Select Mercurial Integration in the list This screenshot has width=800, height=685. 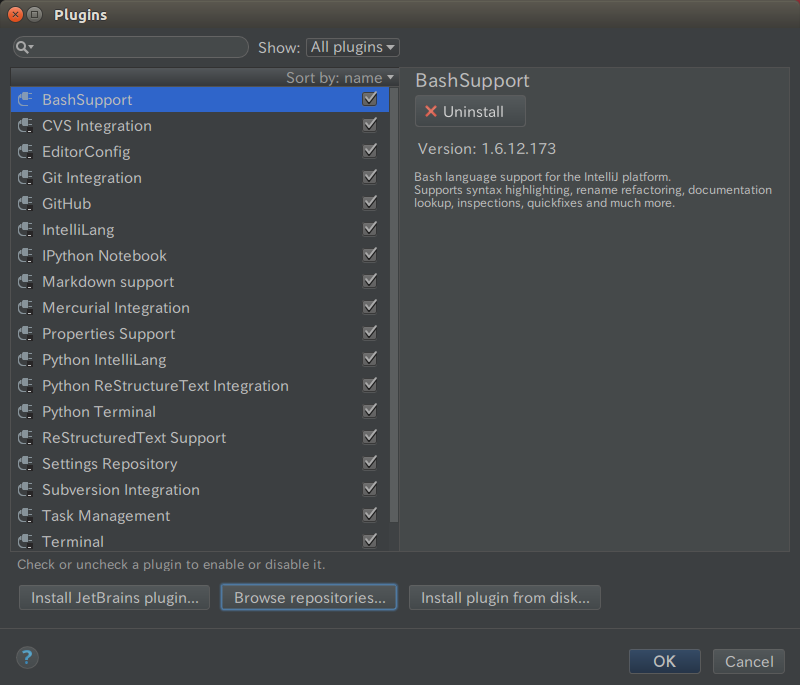click(200, 308)
